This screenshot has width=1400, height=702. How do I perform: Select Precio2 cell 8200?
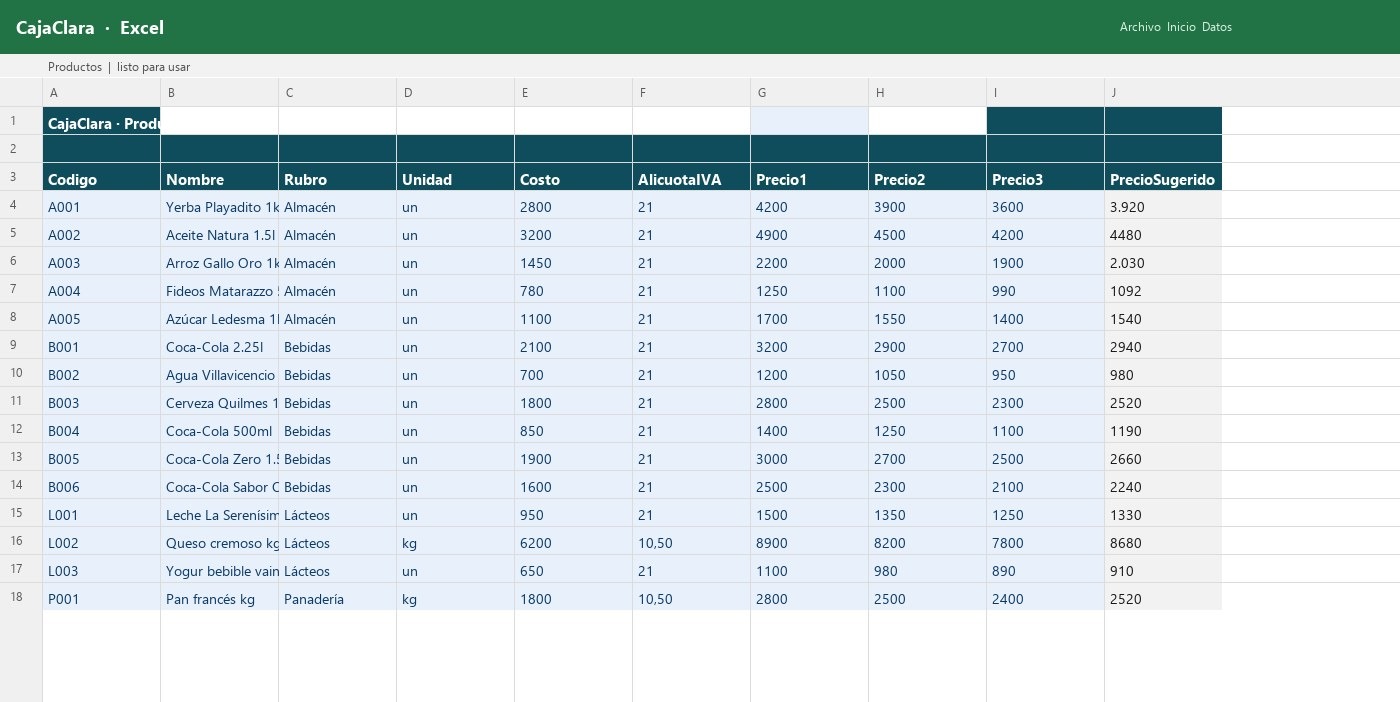927,541
